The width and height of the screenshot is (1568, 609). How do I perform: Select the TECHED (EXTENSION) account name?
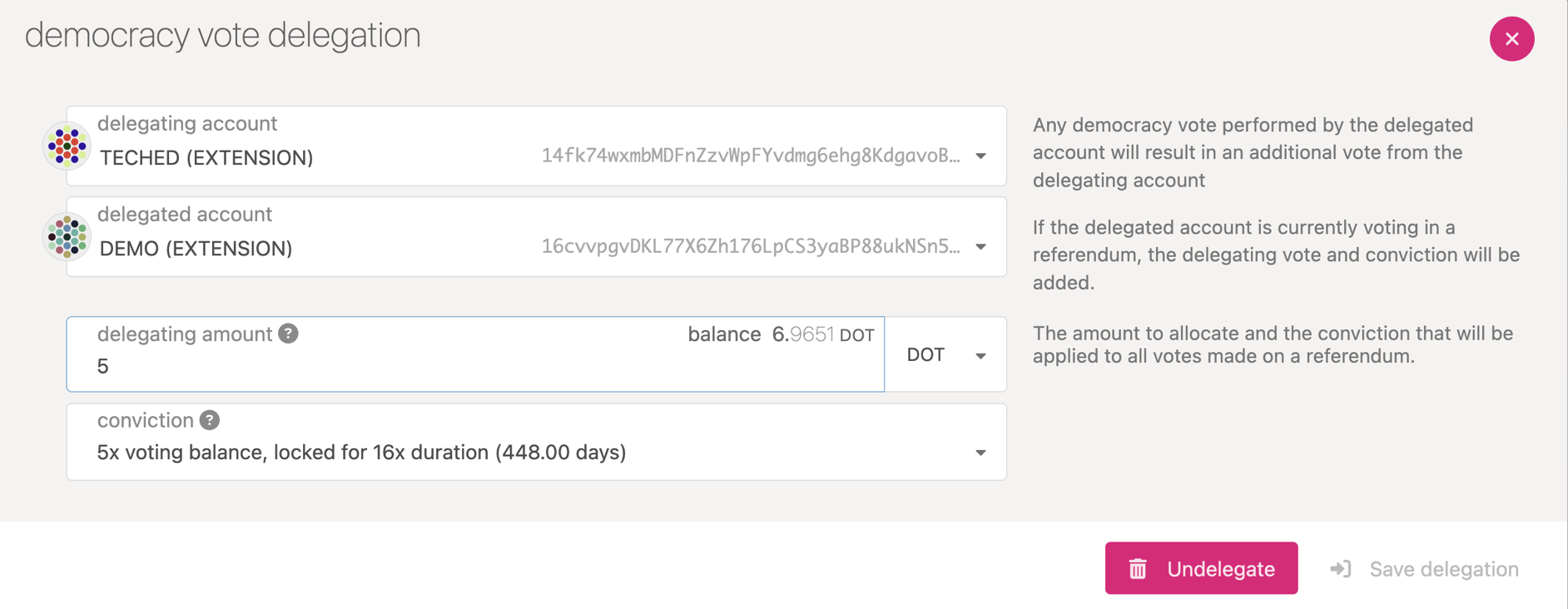click(206, 157)
